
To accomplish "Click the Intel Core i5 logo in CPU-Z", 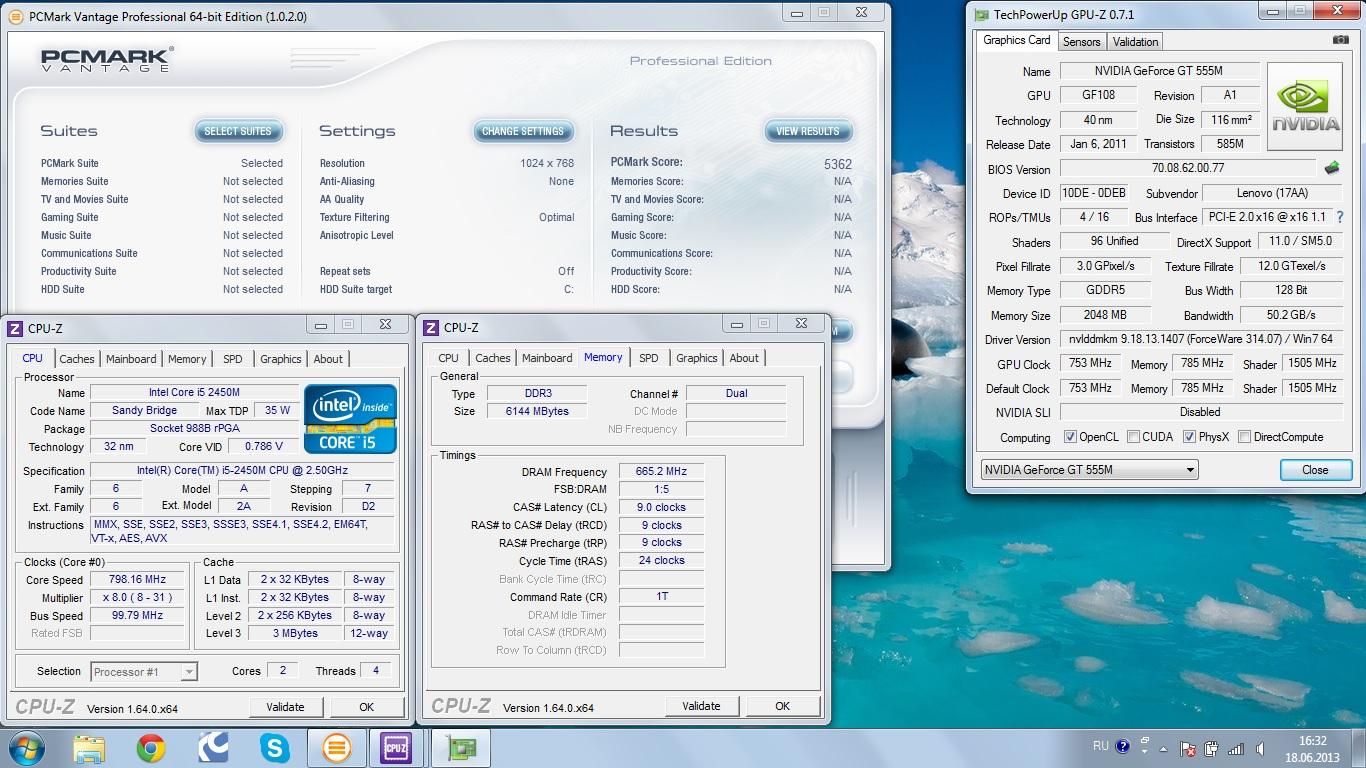I will (350, 418).
